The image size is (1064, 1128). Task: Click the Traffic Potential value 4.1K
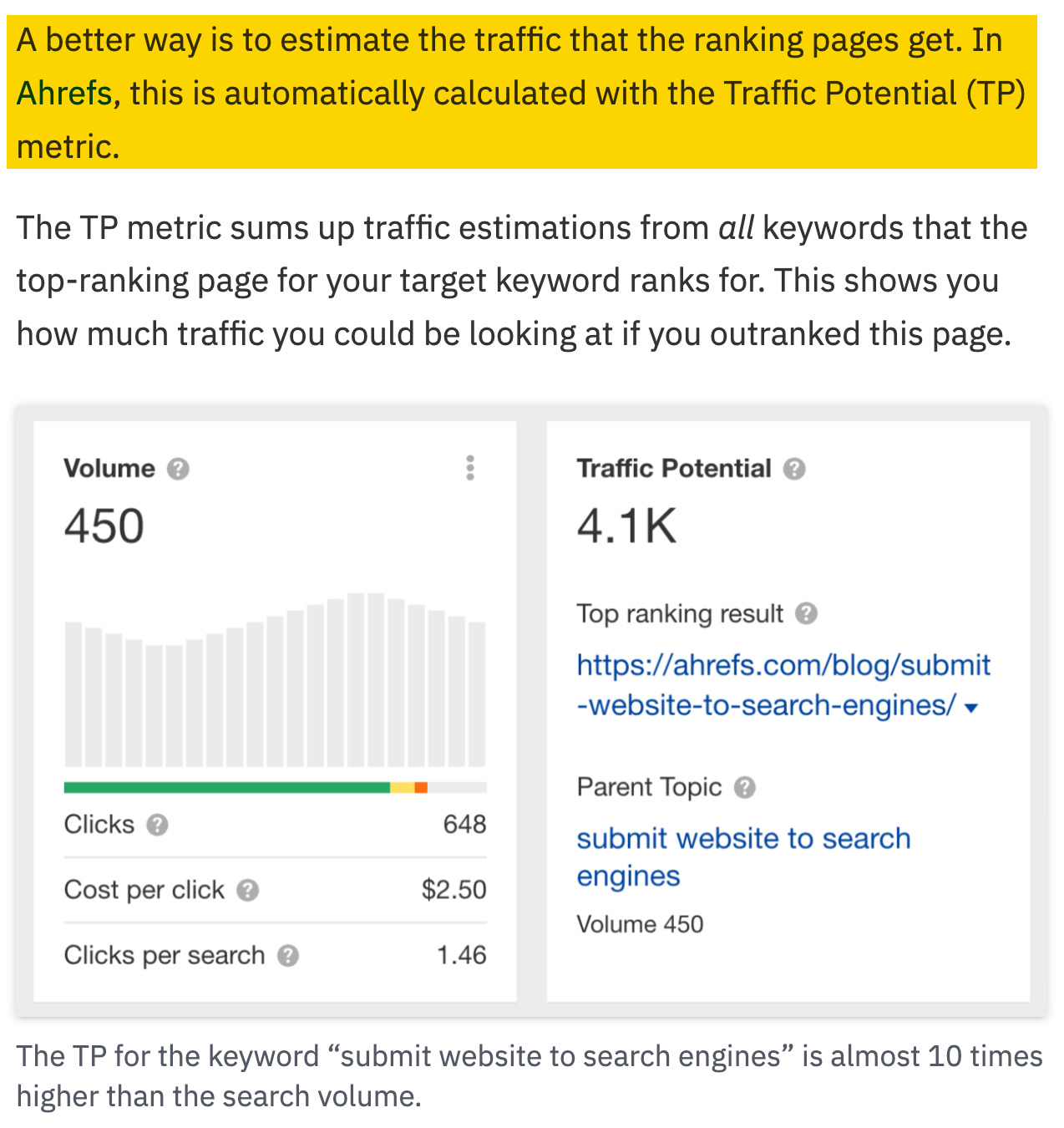coord(626,525)
